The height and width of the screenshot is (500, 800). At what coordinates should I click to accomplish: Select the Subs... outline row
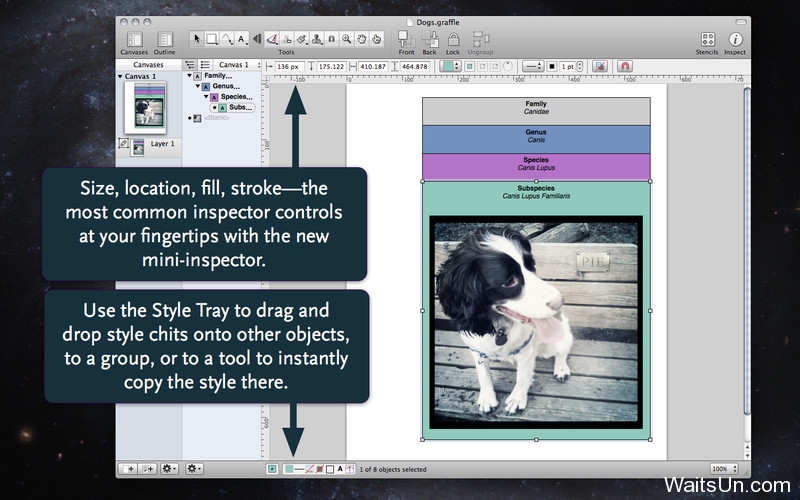(x=240, y=107)
